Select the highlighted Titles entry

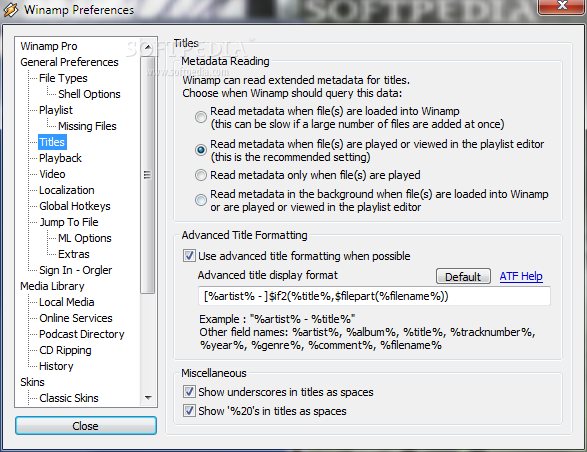coord(52,142)
